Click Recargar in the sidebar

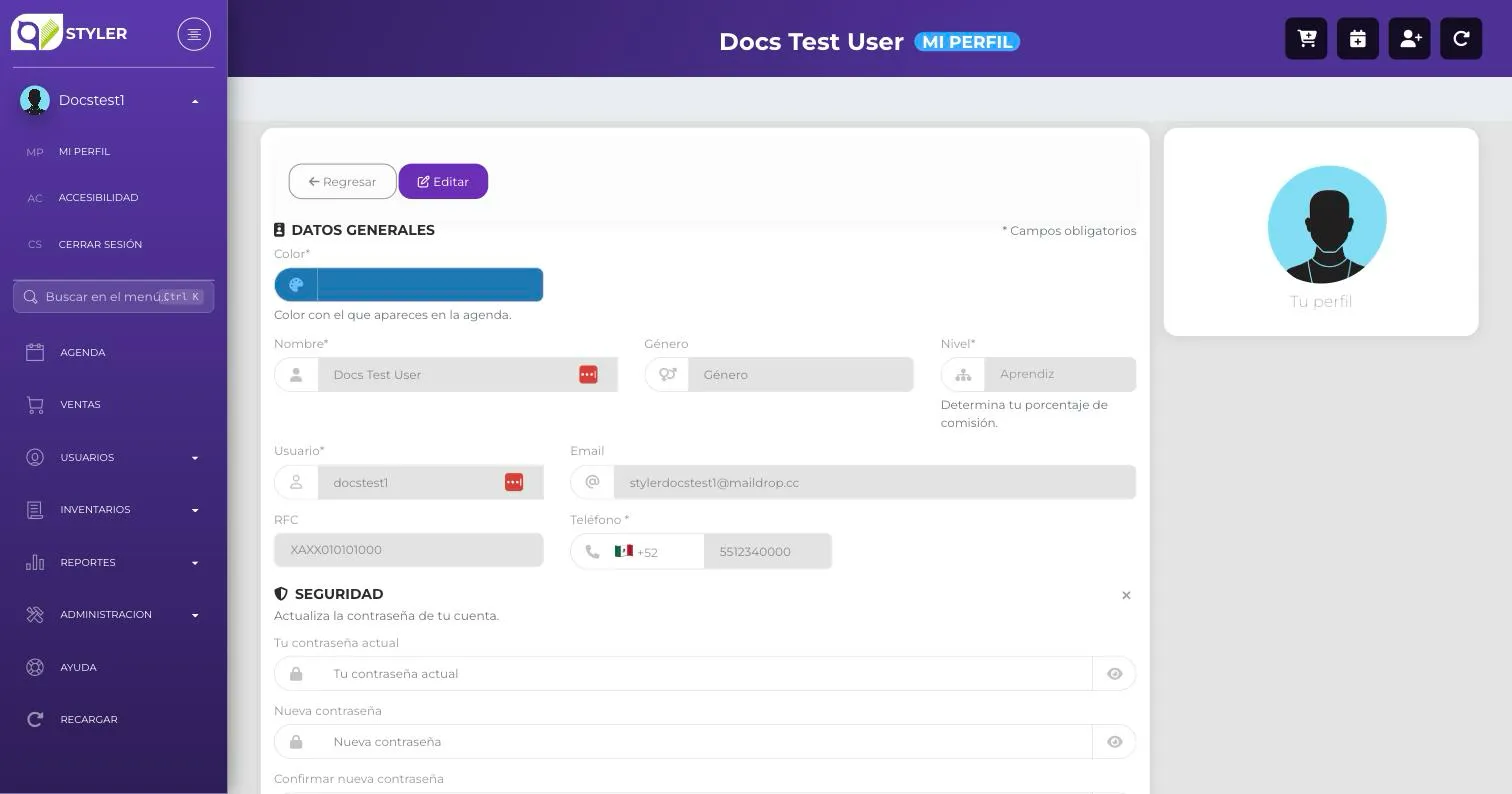coord(89,719)
